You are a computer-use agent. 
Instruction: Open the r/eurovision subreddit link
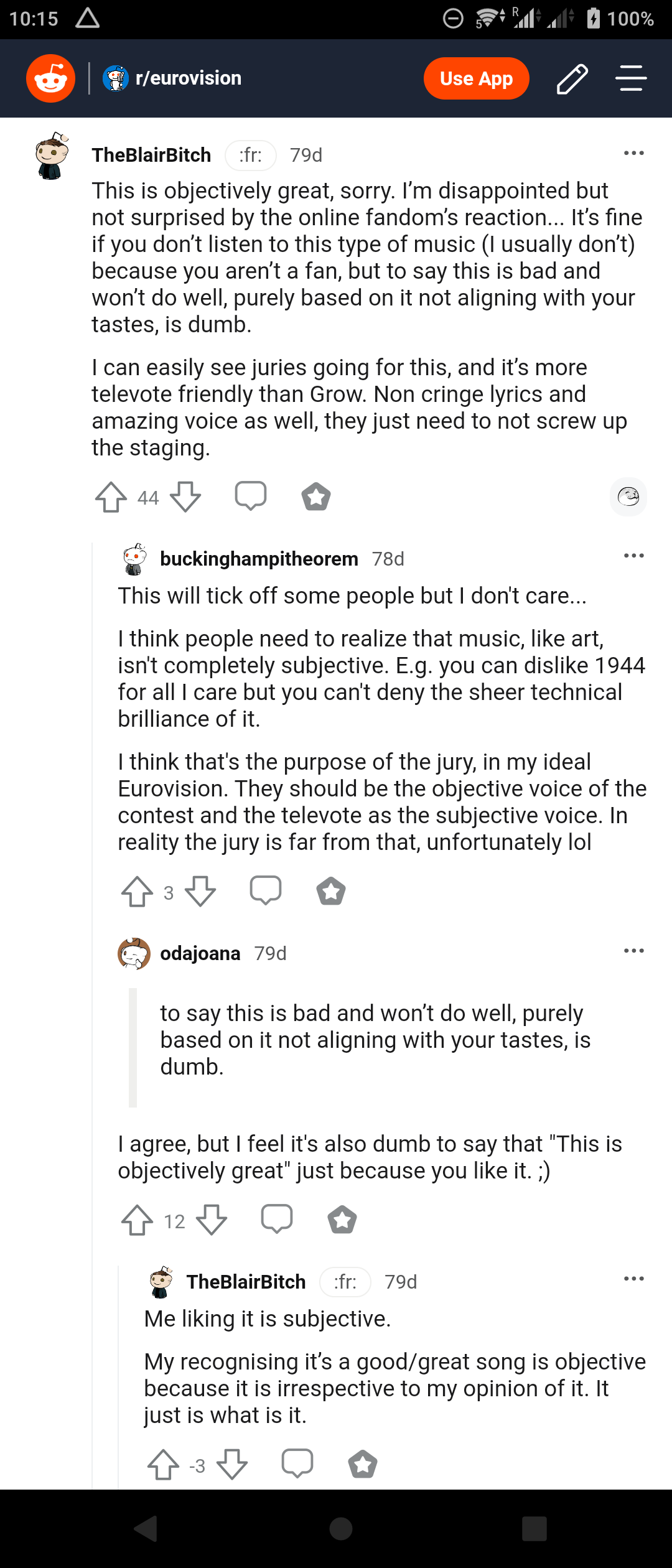188,78
